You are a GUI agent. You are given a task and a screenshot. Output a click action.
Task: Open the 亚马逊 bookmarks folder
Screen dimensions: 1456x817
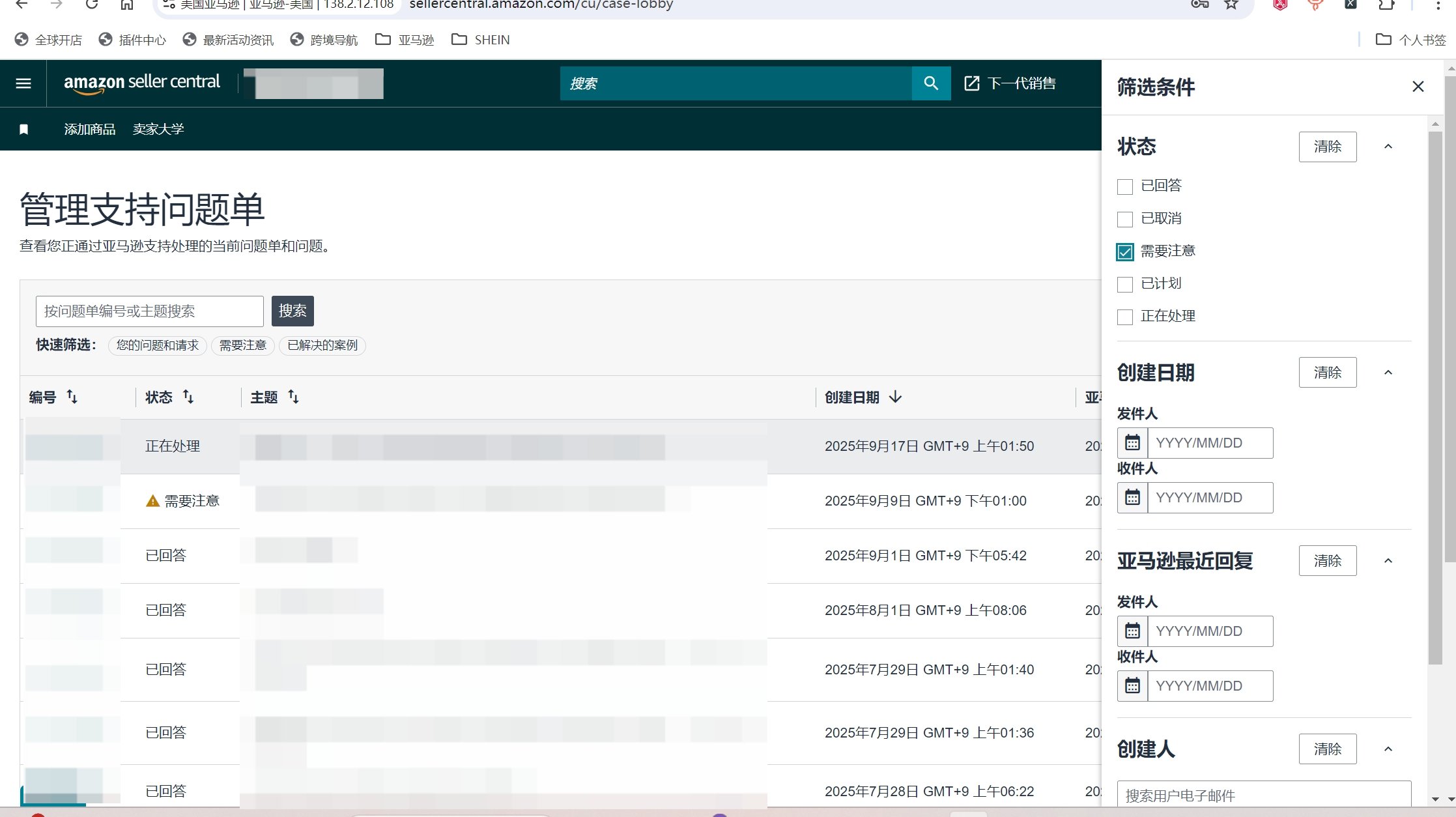tap(405, 40)
